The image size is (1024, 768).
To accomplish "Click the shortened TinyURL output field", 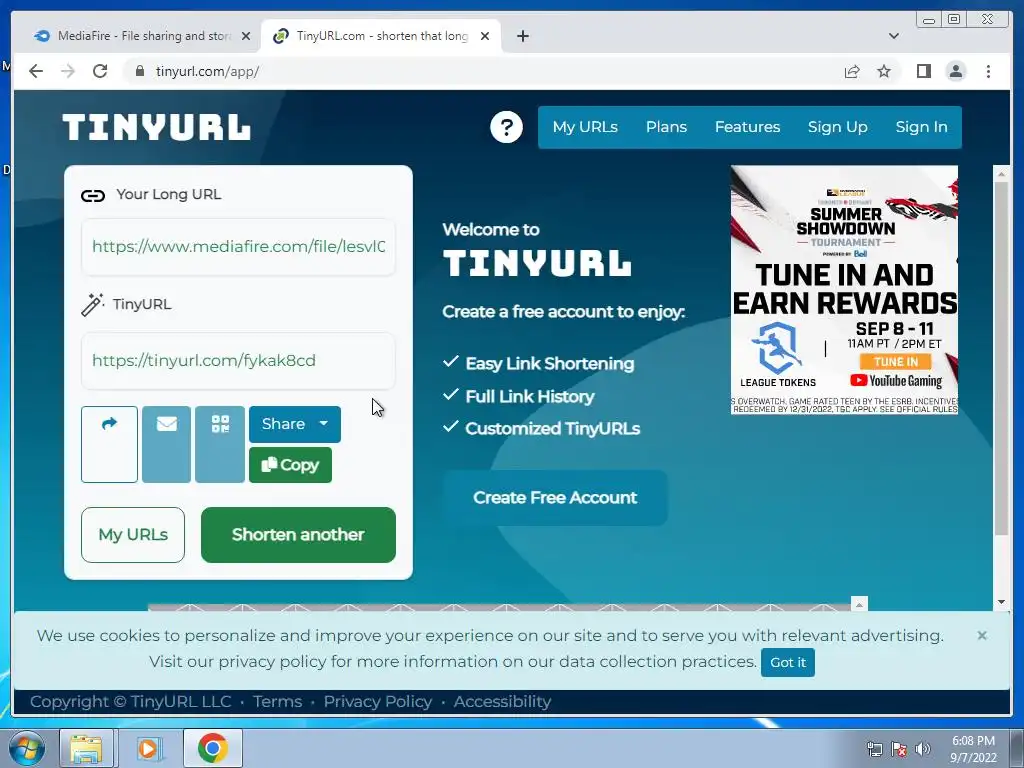I will (238, 360).
